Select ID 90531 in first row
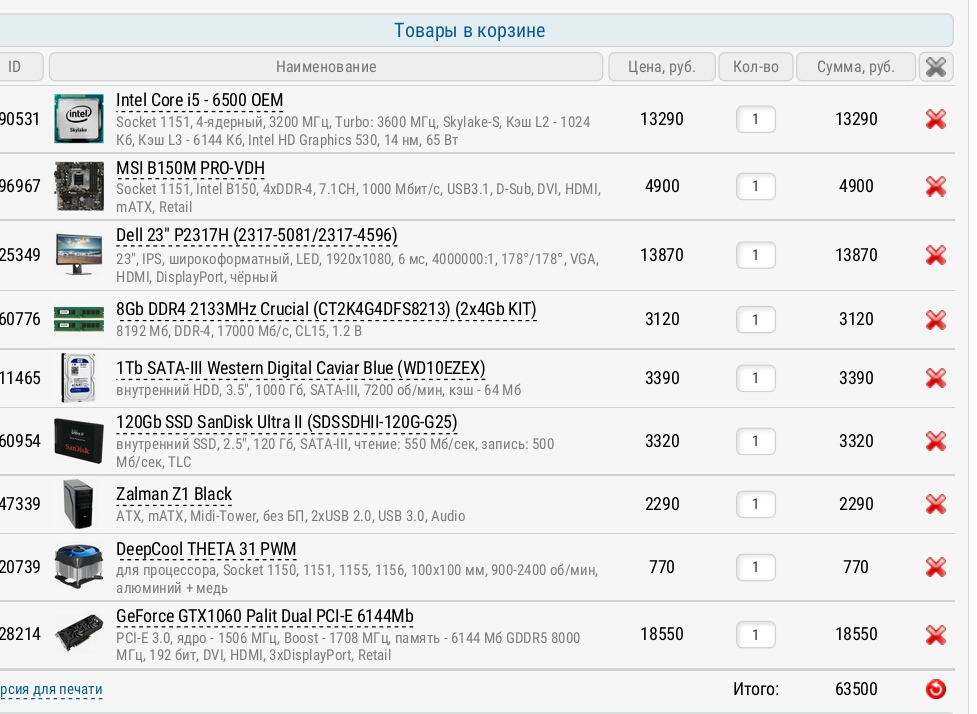Screen dimensions: 977x714 [x=20, y=119]
